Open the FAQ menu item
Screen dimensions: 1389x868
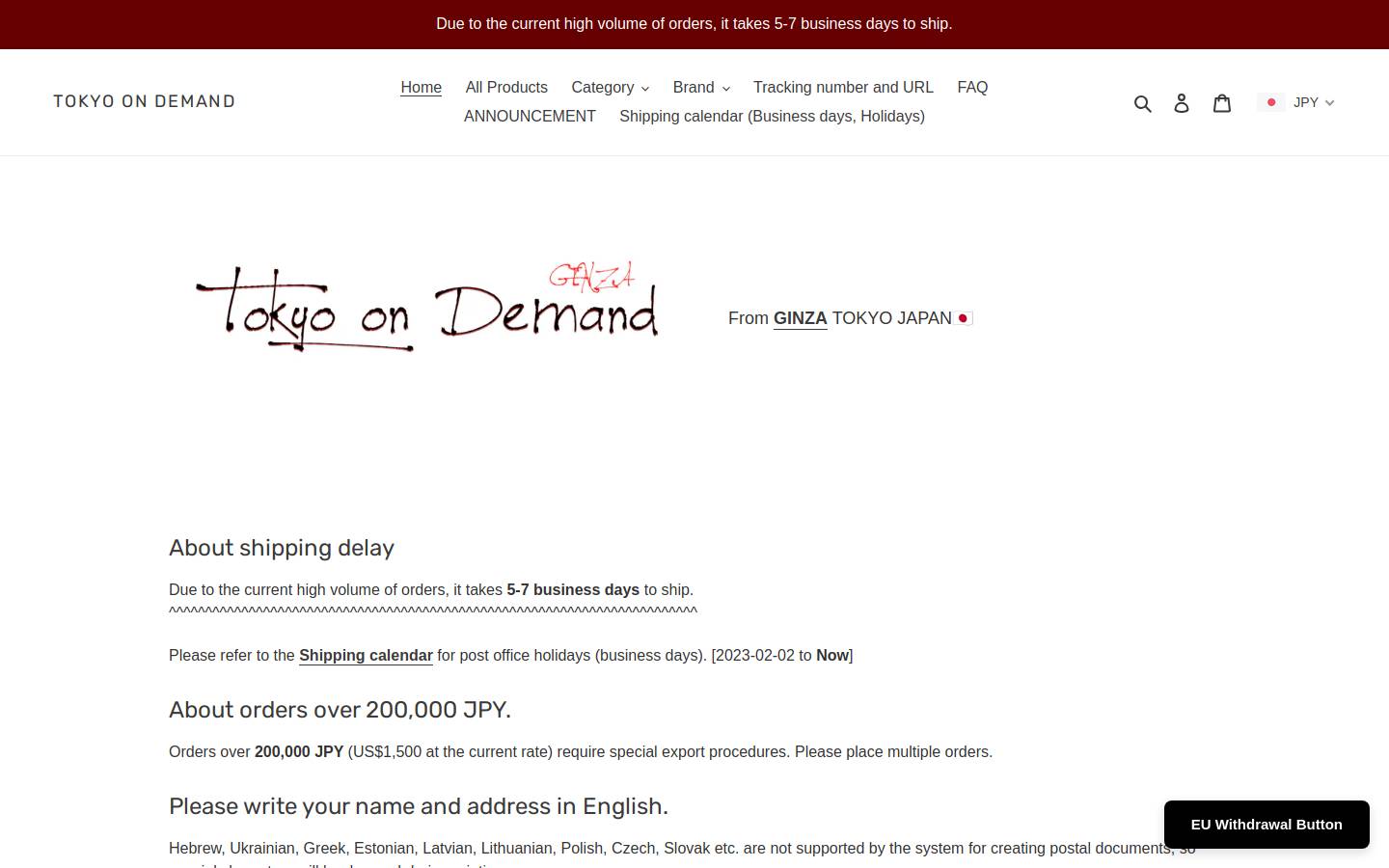coord(972,88)
